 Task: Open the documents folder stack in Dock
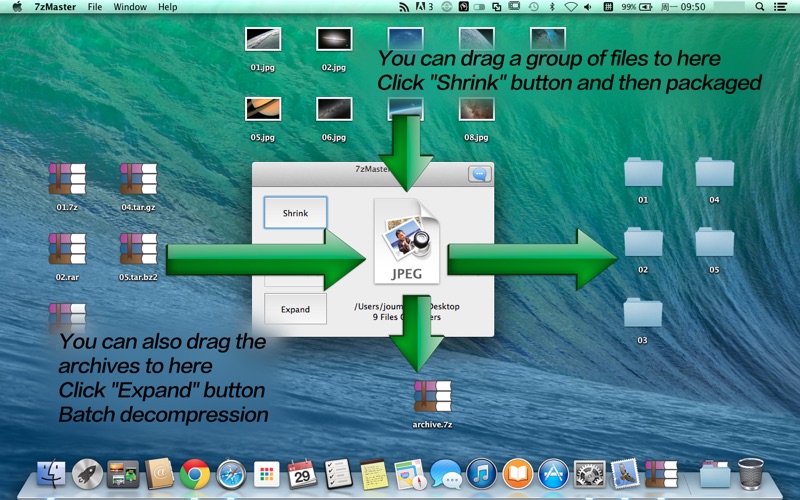coord(715,474)
